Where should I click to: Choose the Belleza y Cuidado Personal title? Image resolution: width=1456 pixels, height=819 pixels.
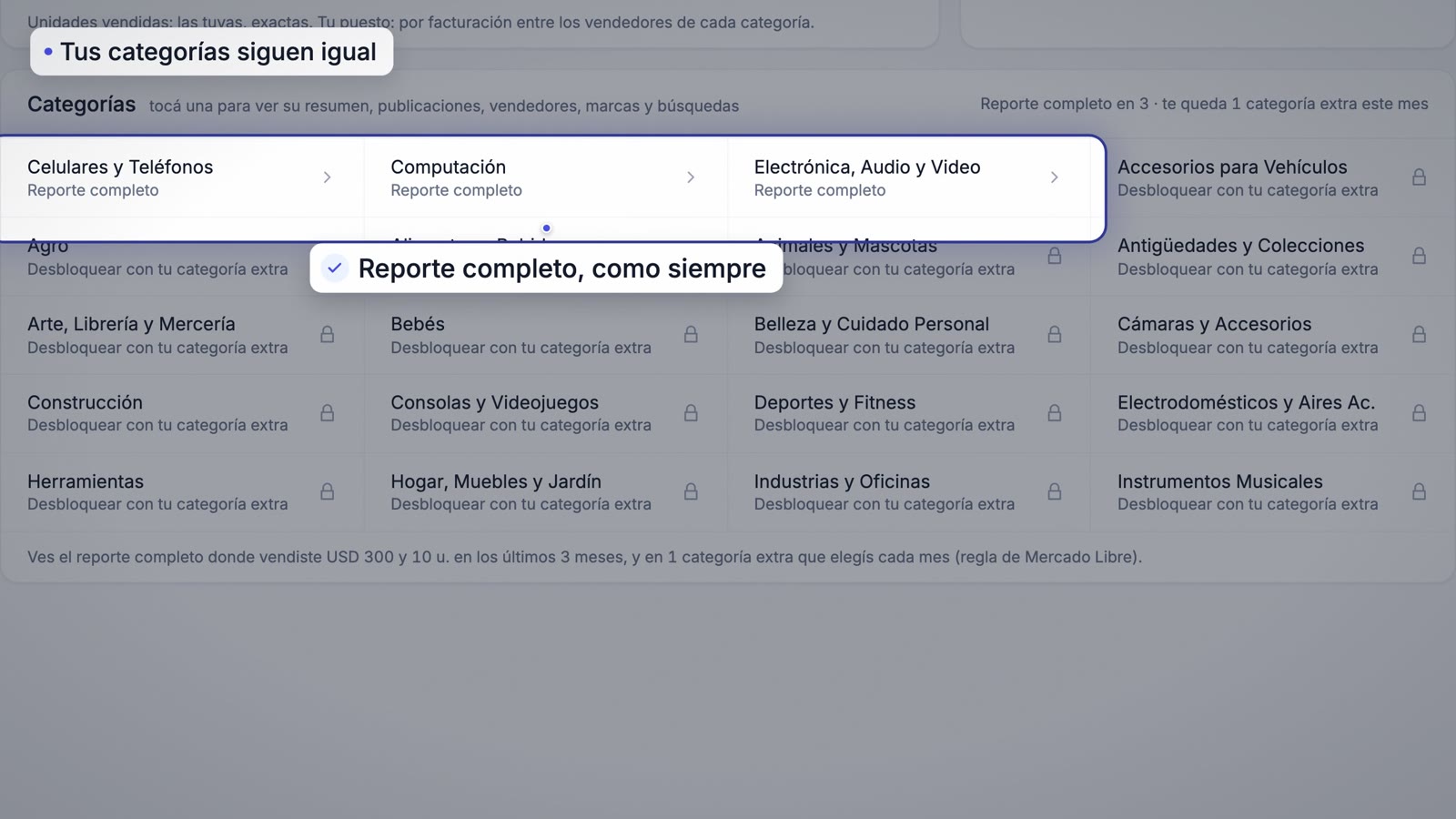pos(871,324)
